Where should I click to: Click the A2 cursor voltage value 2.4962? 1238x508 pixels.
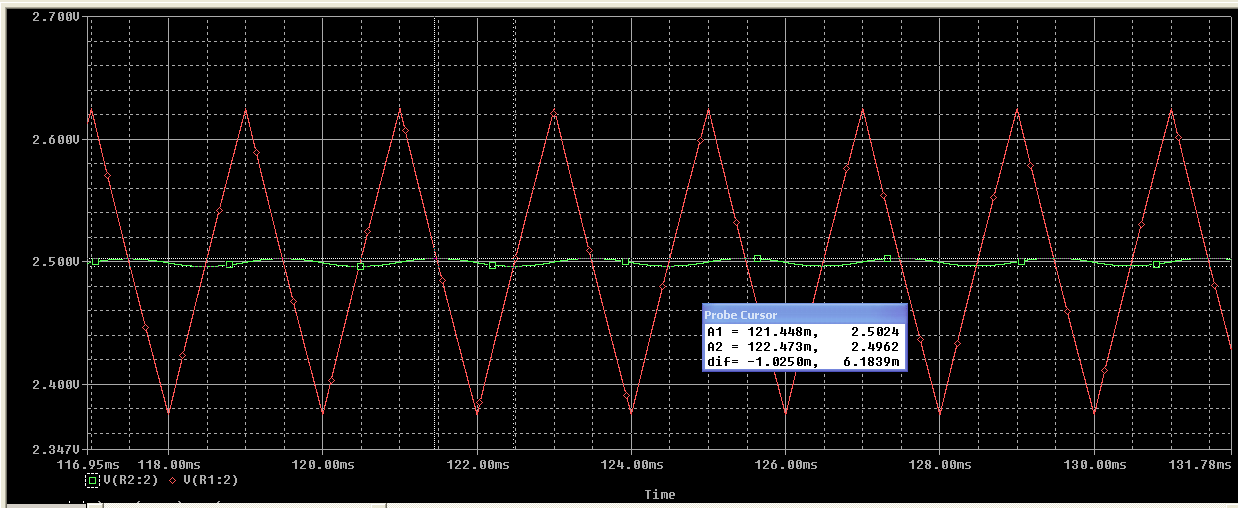(x=875, y=347)
